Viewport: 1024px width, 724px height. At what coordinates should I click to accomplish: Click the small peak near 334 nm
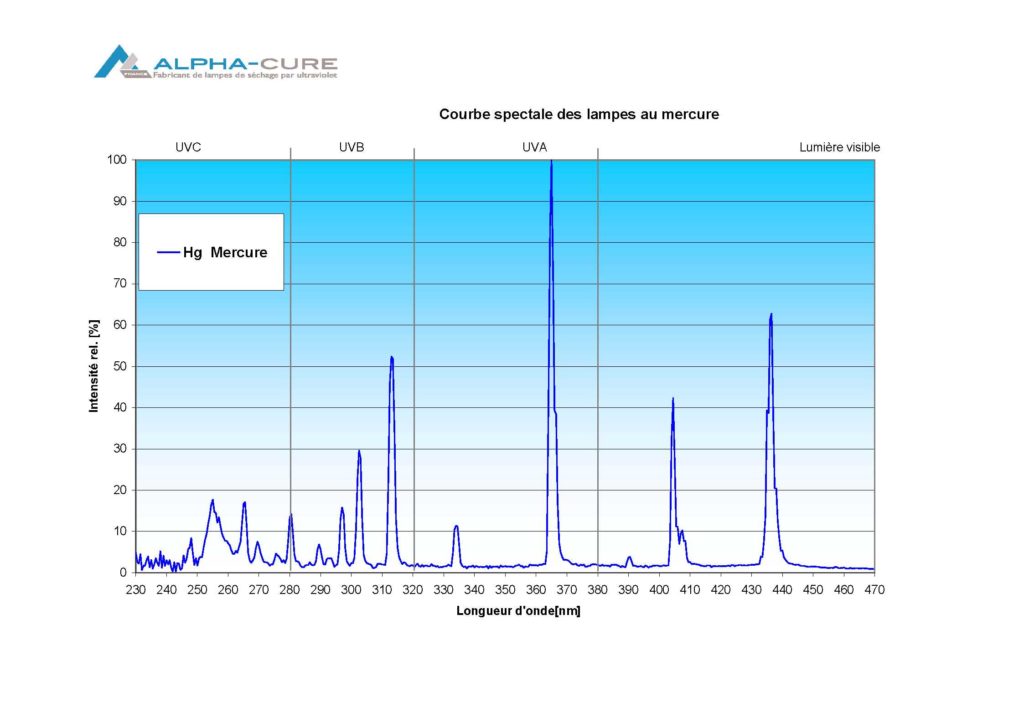[456, 526]
